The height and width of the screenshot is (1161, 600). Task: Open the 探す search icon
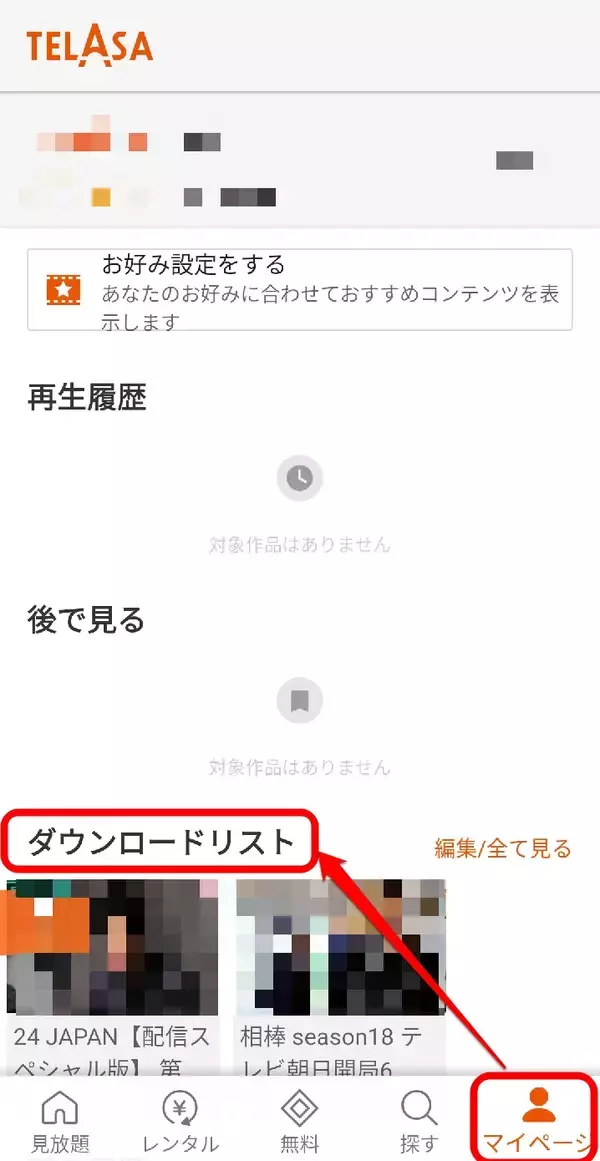coord(419,1108)
